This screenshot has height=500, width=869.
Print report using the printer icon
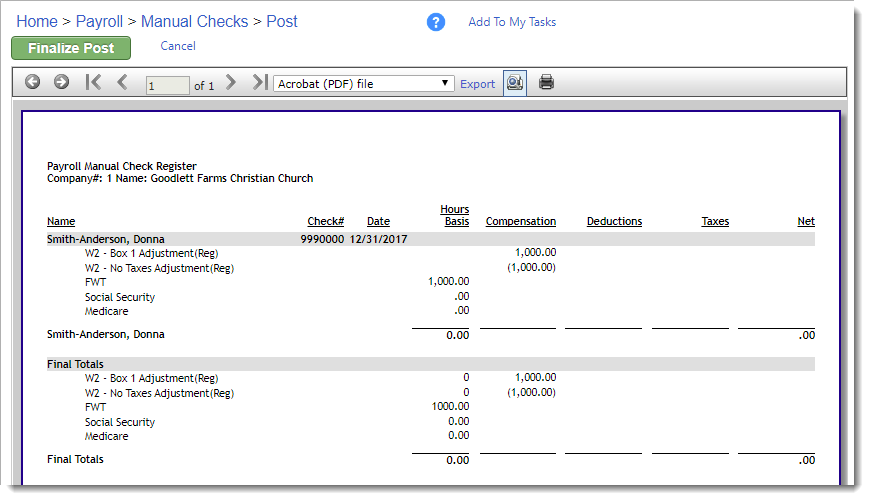(x=546, y=82)
